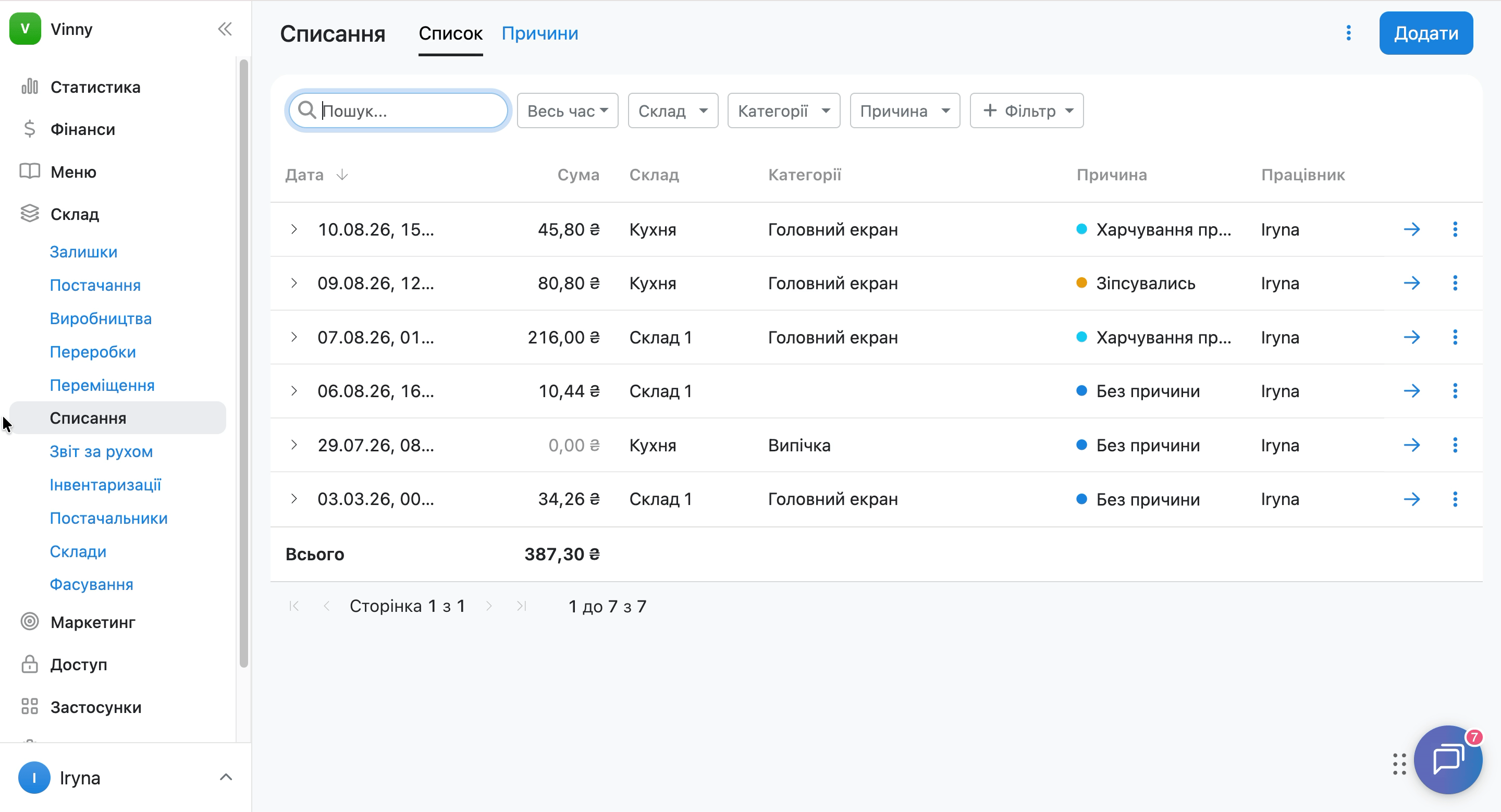
Task: Click the Додати button
Action: (x=1426, y=33)
